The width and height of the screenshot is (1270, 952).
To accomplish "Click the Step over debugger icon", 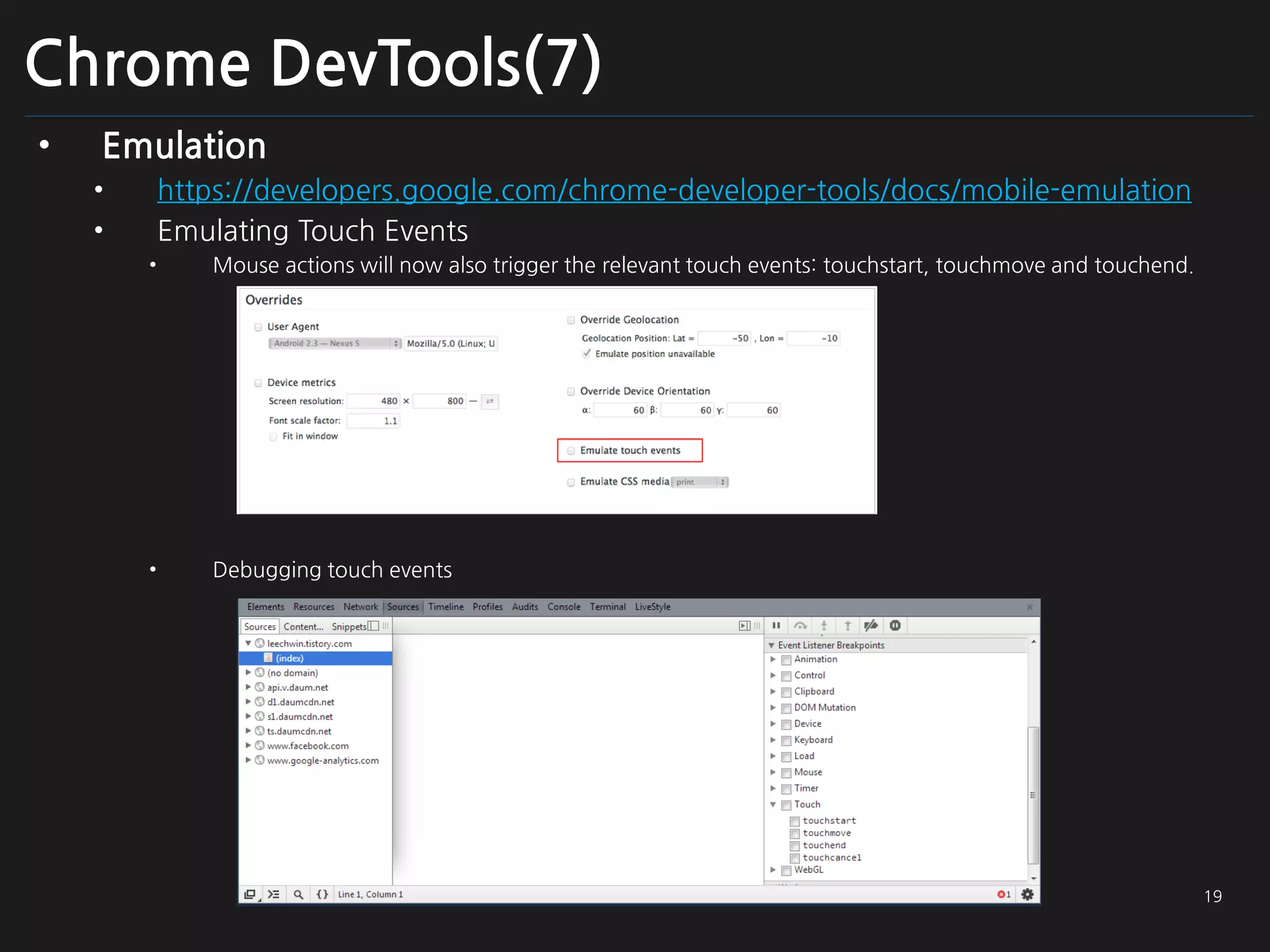I will click(x=800, y=625).
